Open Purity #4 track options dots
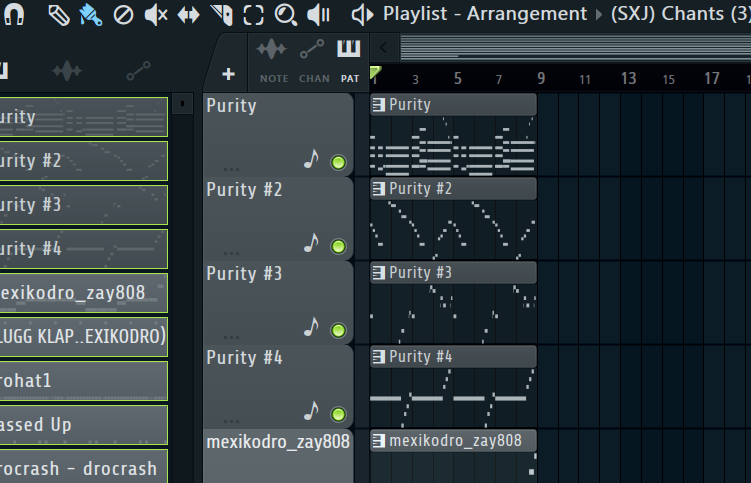The width and height of the screenshot is (751, 483). coord(231,421)
